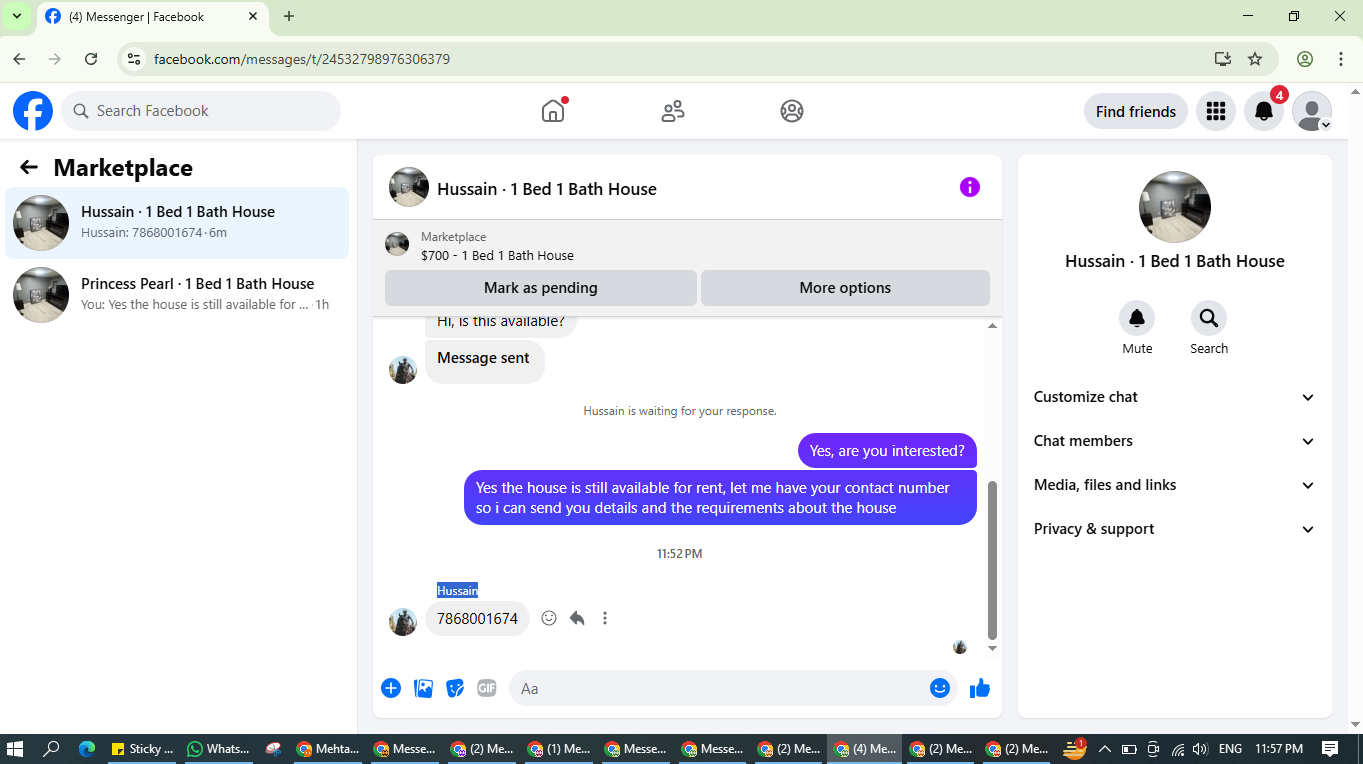Image resolution: width=1363 pixels, height=764 pixels.
Task: Open more actions plus icon
Action: [391, 688]
